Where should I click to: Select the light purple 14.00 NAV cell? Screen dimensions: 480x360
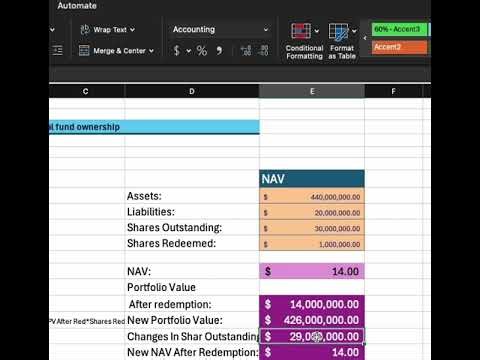coord(312,271)
